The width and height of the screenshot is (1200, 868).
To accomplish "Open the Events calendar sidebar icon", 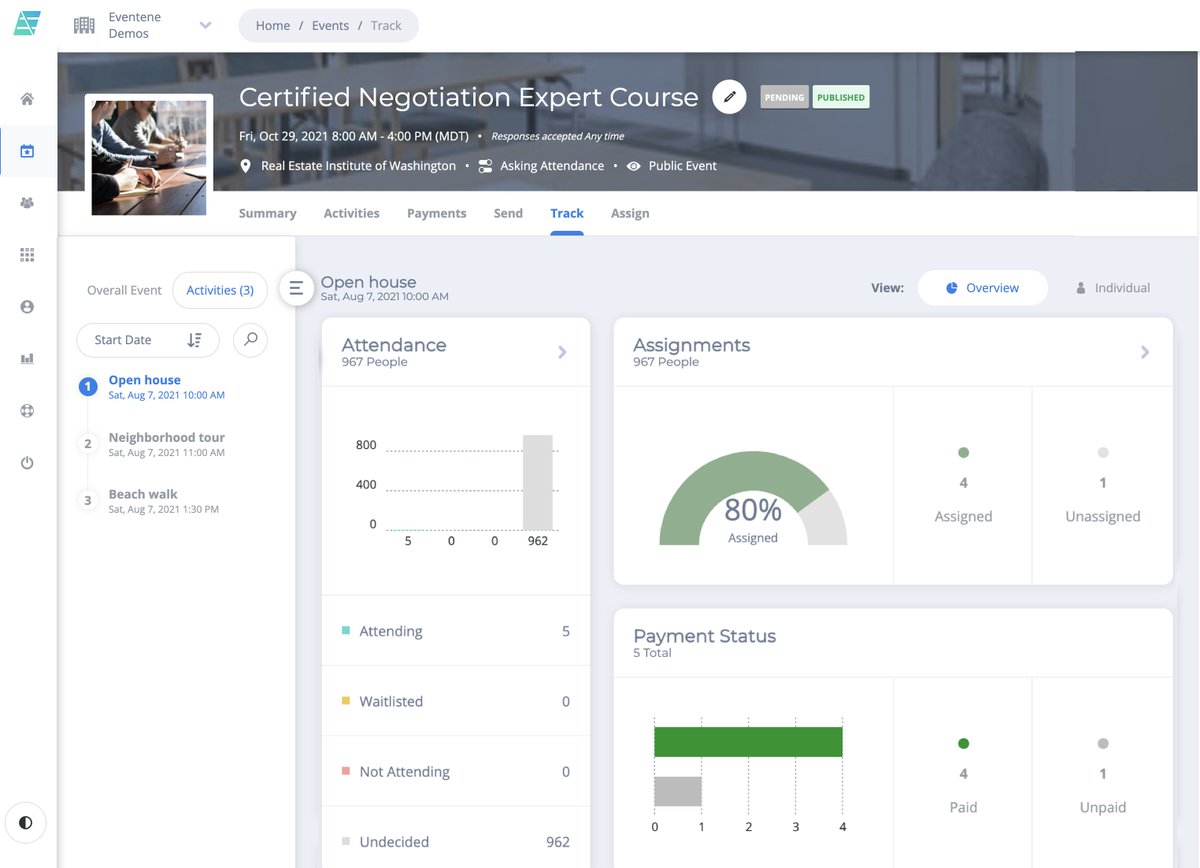I will click(x=27, y=151).
